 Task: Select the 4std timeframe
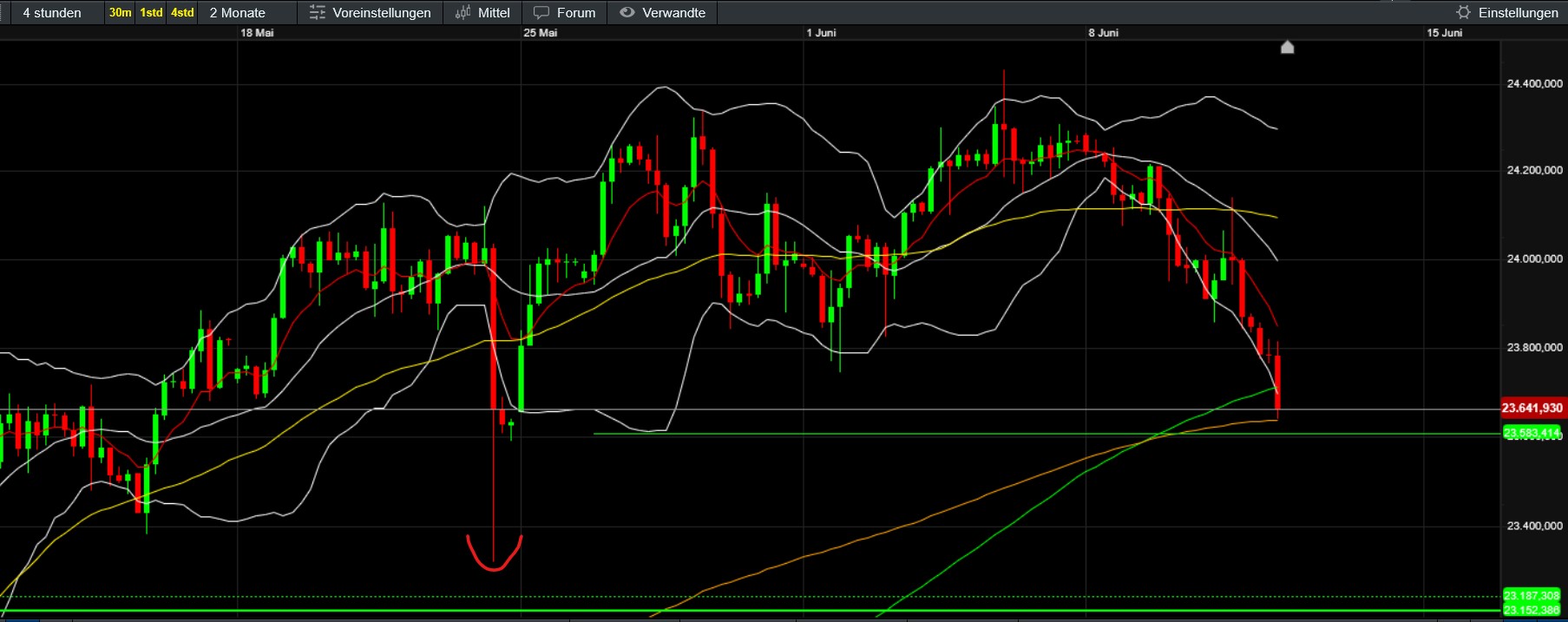182,13
